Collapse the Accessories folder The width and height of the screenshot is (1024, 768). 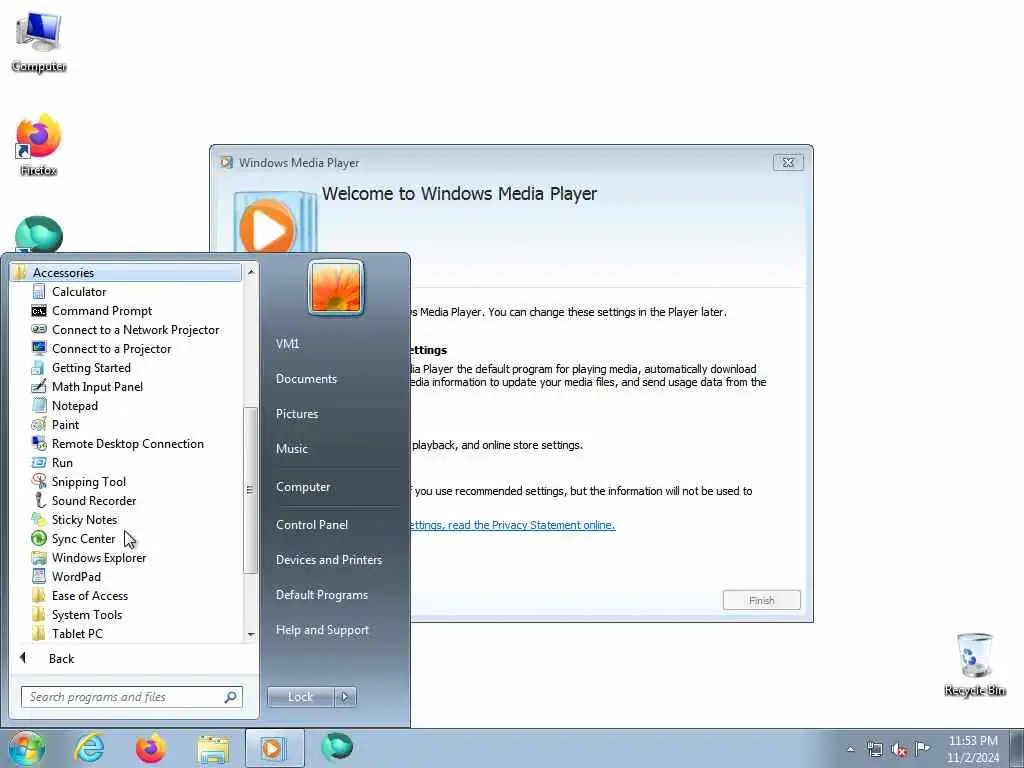pos(126,272)
